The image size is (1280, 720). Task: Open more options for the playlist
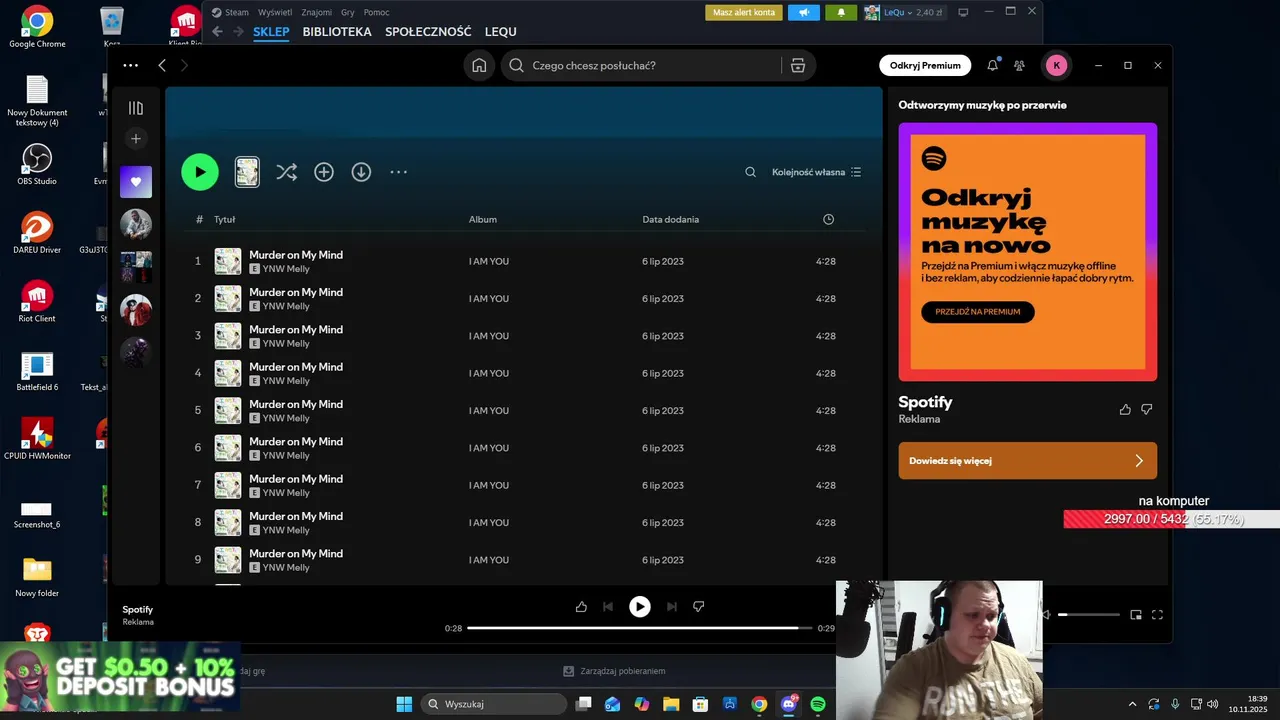point(398,172)
